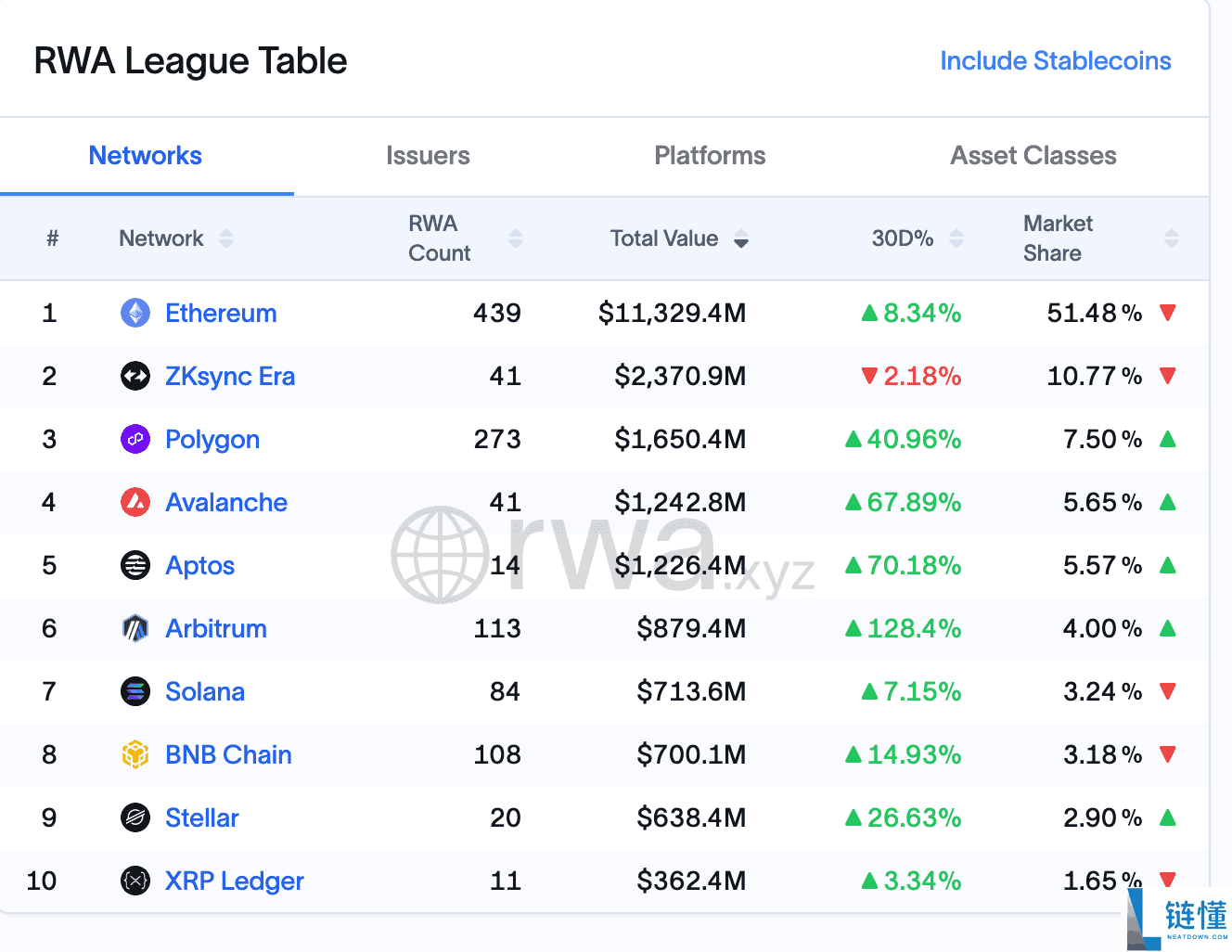Click XRP Ledger 30D change 3.34%
Image resolution: width=1232 pixels, height=952 pixels.
click(912, 881)
